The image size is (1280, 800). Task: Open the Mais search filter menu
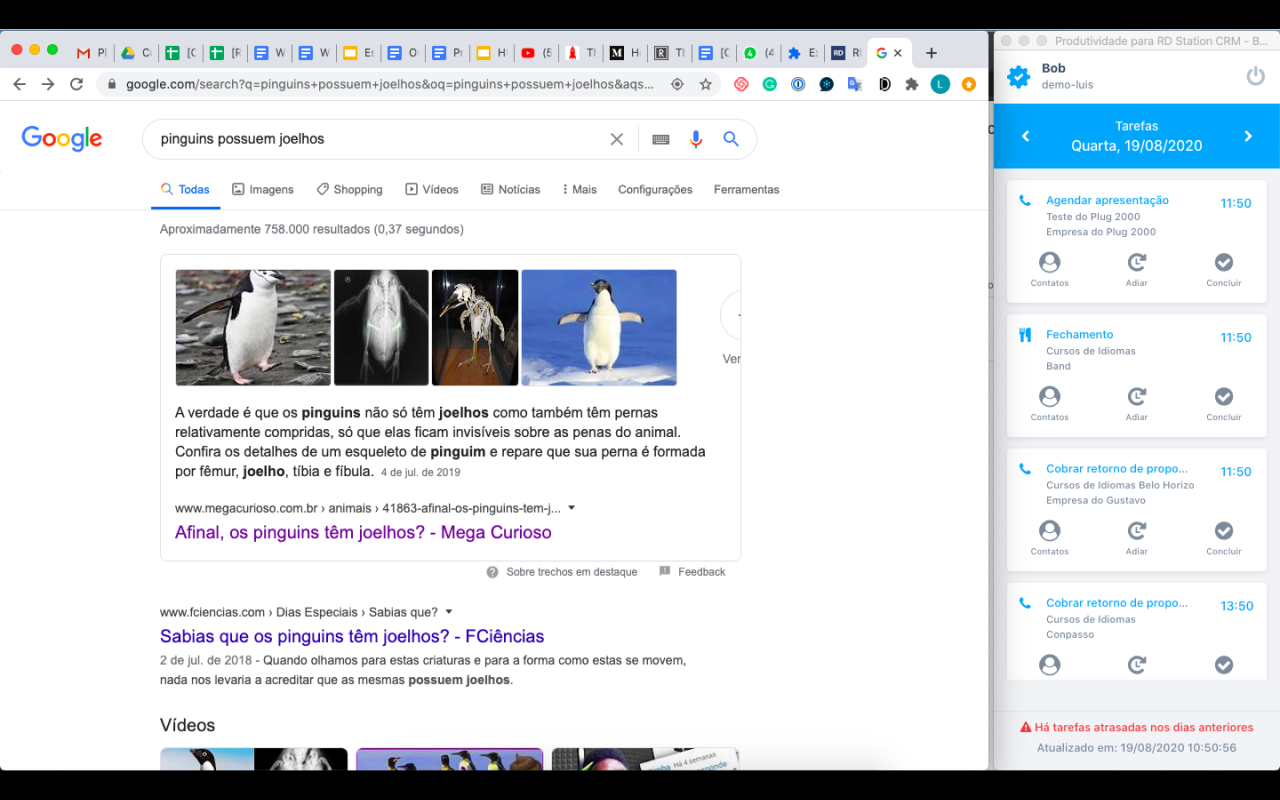(x=579, y=189)
